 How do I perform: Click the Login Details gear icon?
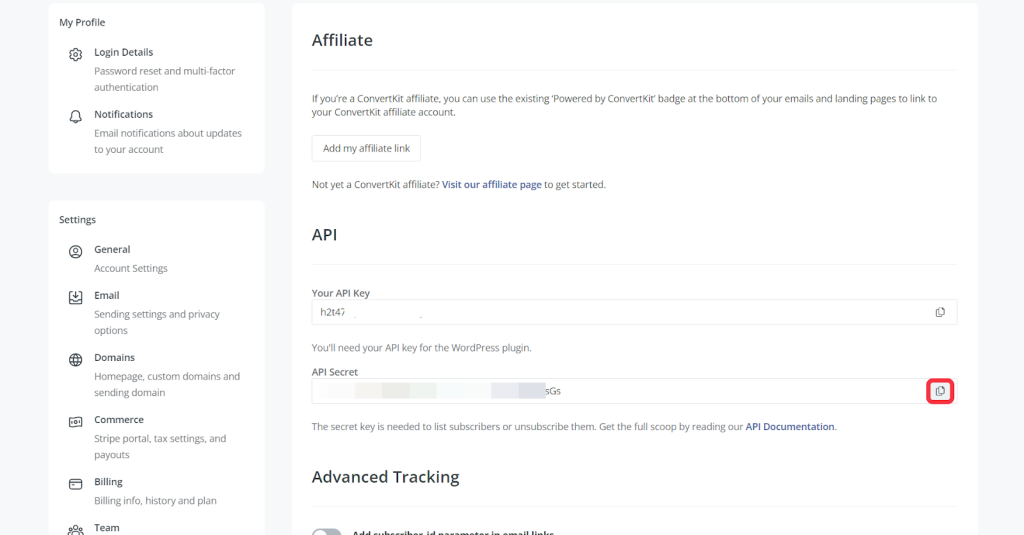point(75,55)
